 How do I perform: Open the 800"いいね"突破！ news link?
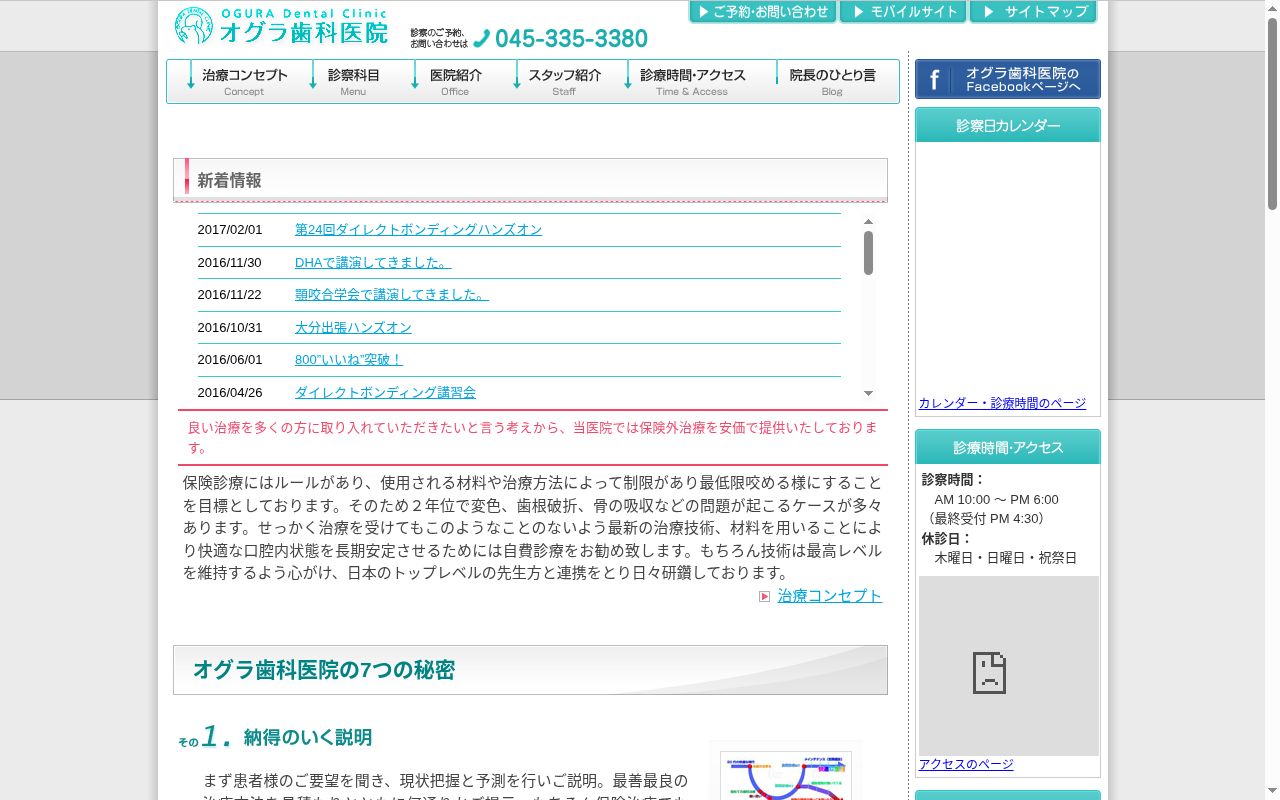(349, 360)
